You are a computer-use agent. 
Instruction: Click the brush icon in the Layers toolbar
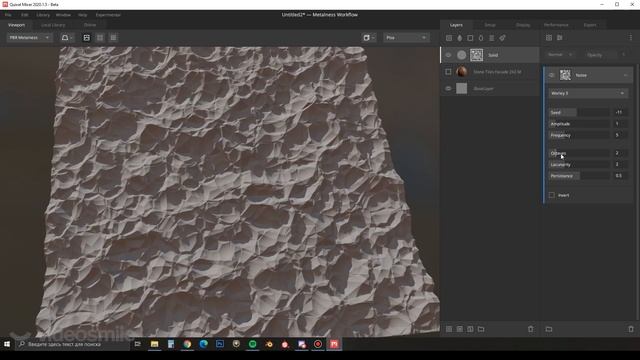(502, 38)
